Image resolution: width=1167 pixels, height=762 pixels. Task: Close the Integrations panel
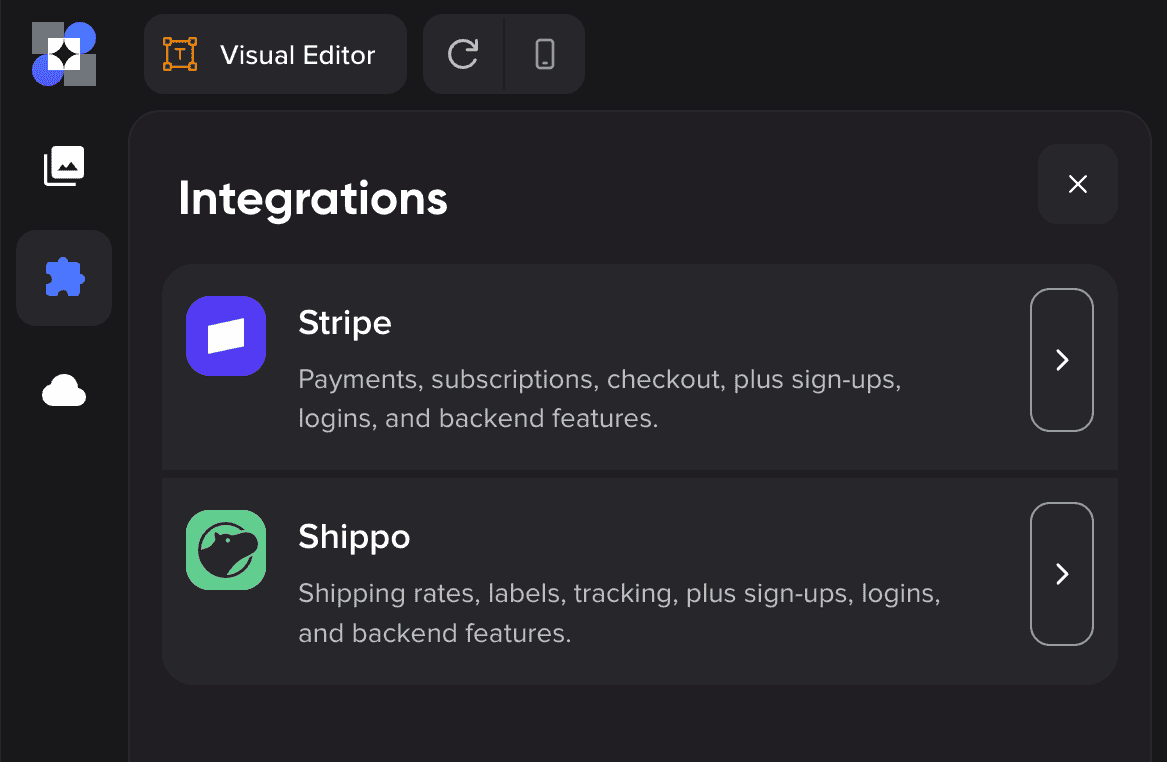[x=1078, y=184]
